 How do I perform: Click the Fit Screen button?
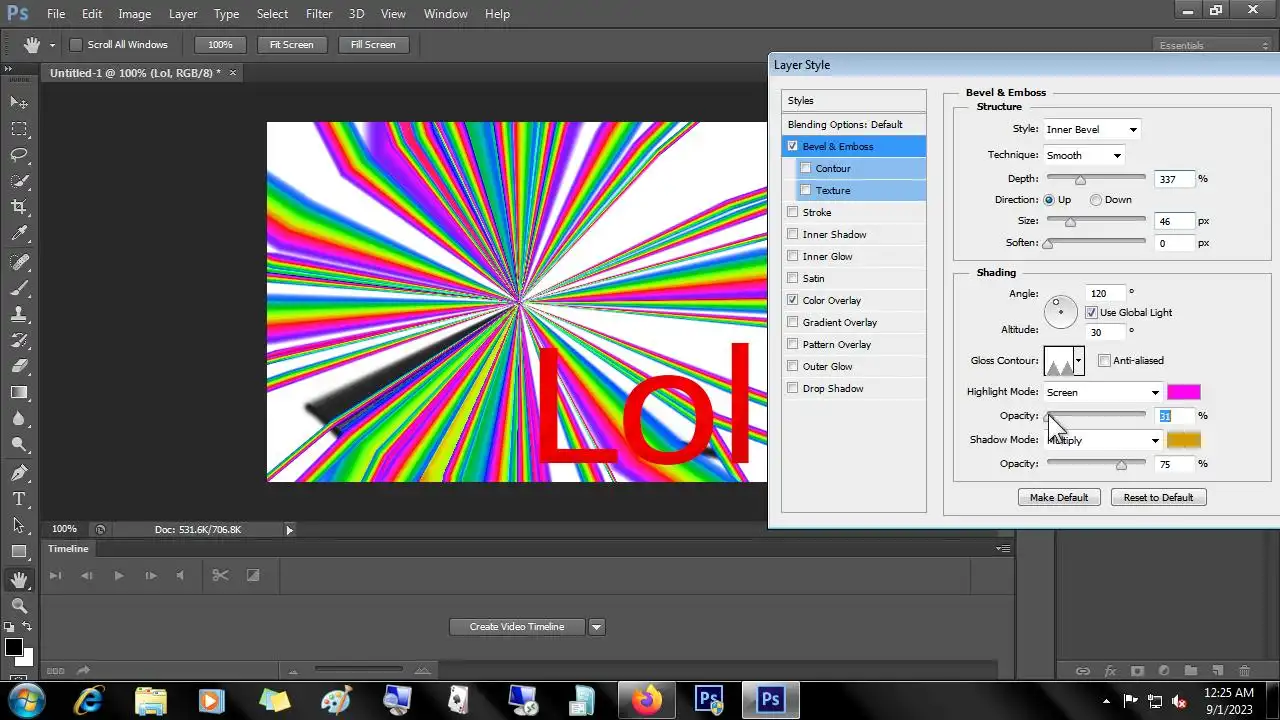coord(291,44)
